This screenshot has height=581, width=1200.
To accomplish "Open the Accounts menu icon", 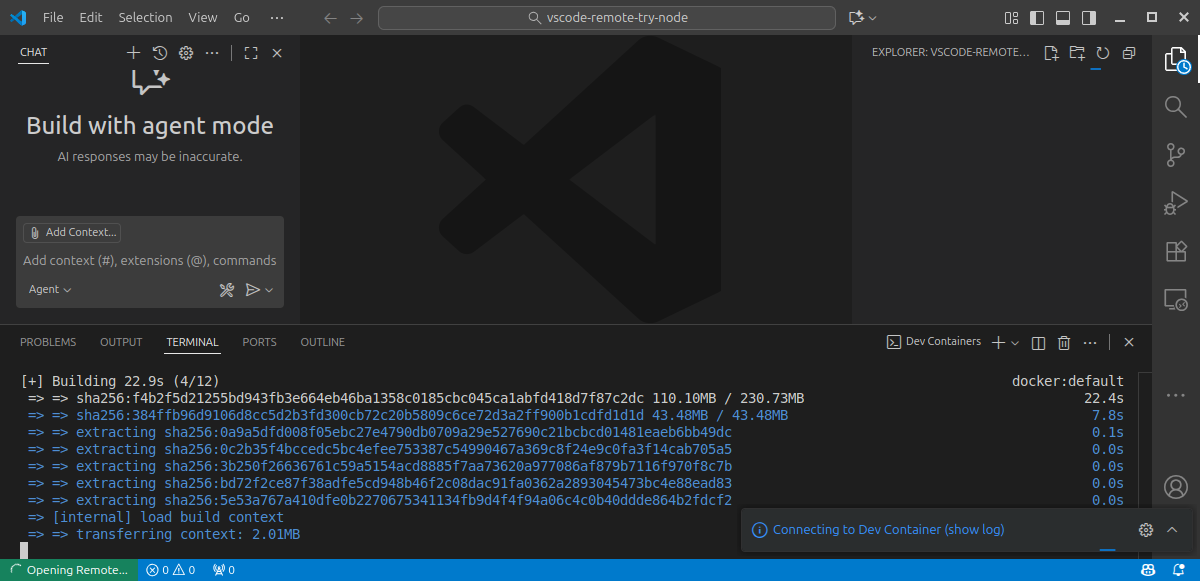I will 1176,487.
